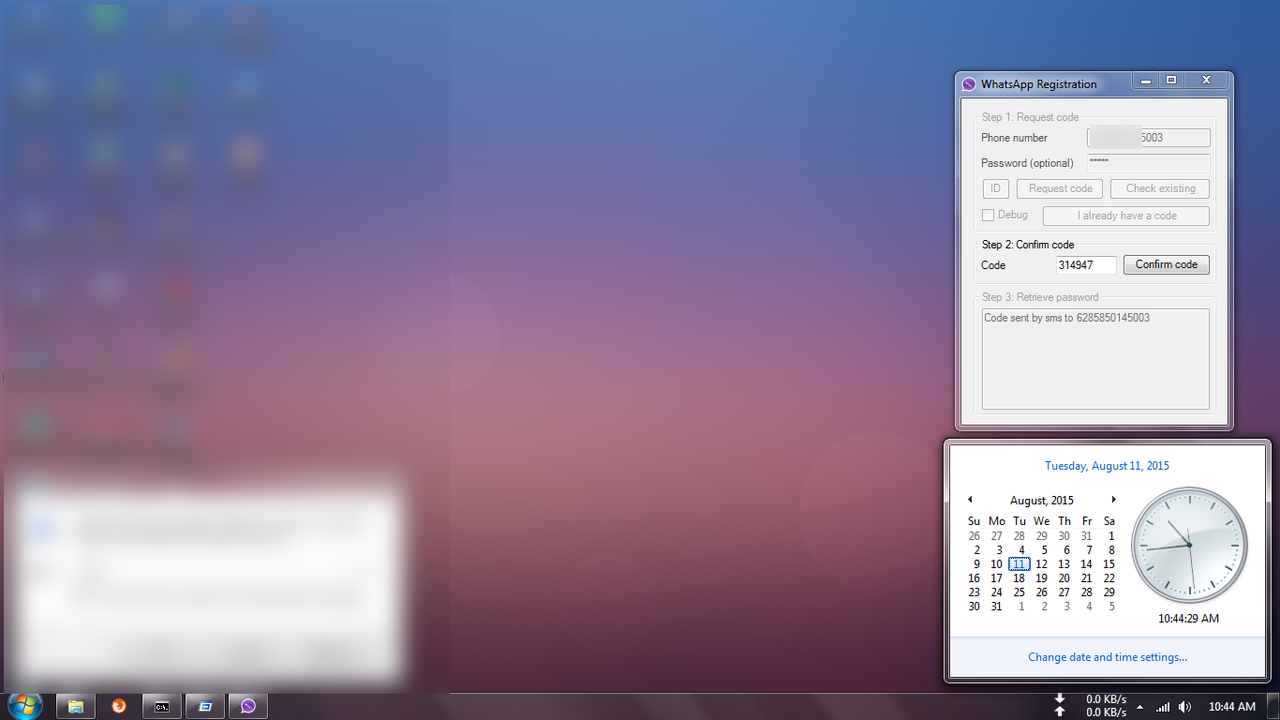This screenshot has height=720, width=1280.
Task: Go to the previous month in calendar
Action: pos(969,500)
